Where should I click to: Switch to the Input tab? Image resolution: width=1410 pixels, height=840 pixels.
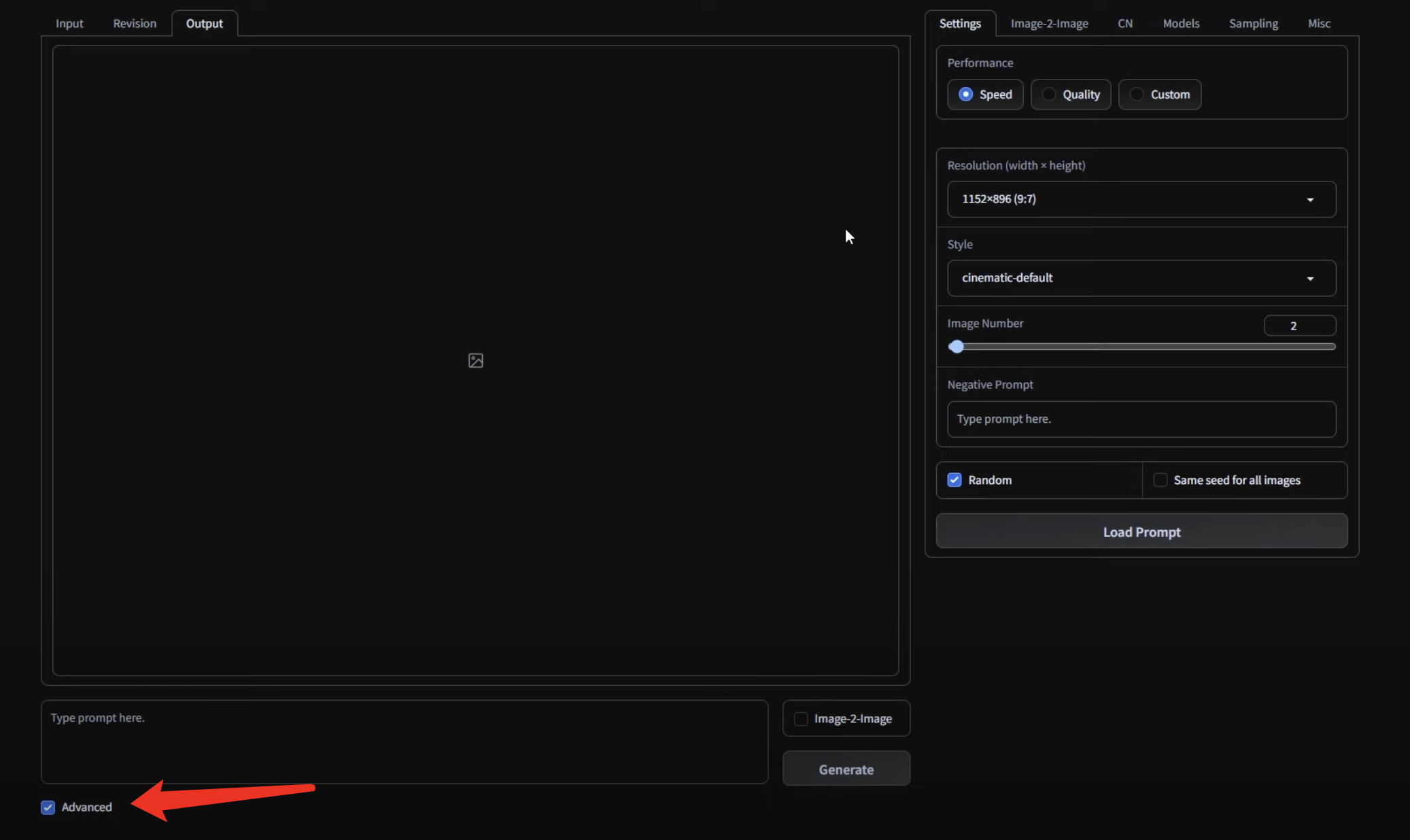(69, 23)
